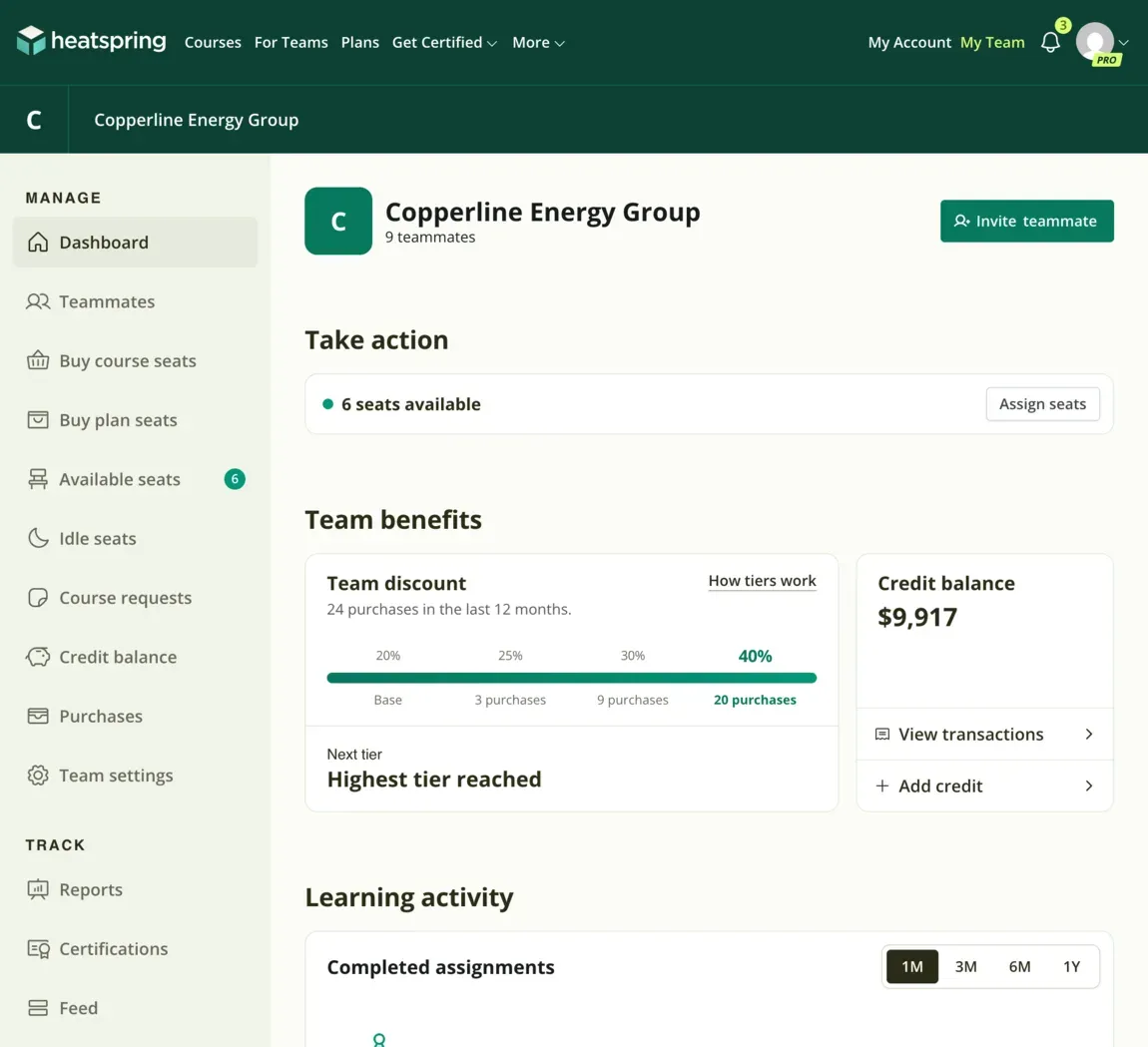1148x1047 pixels.
Task: Click the Assign seats button
Action: [x=1042, y=404]
